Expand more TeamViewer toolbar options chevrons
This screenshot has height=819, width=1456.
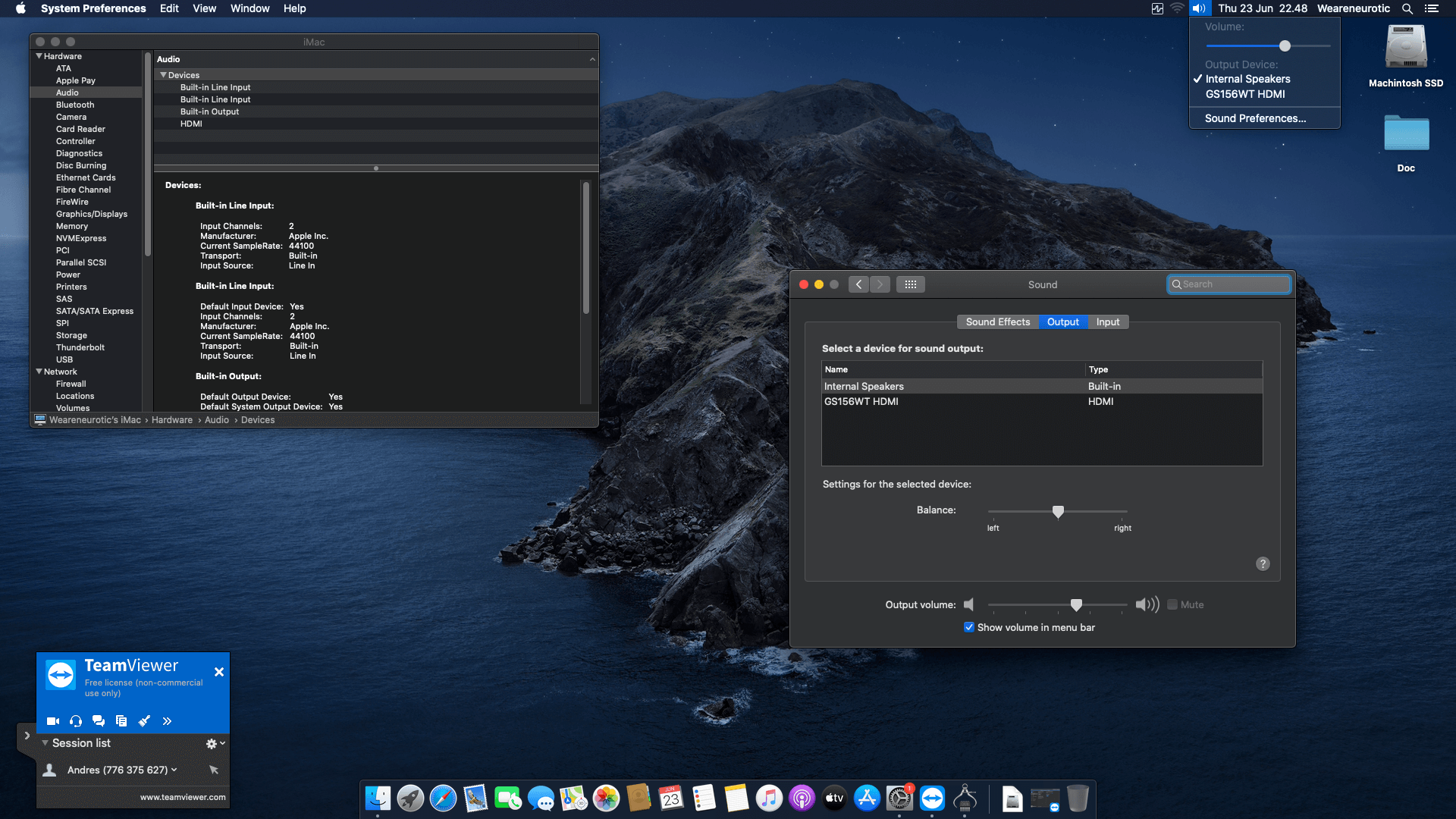tap(167, 720)
